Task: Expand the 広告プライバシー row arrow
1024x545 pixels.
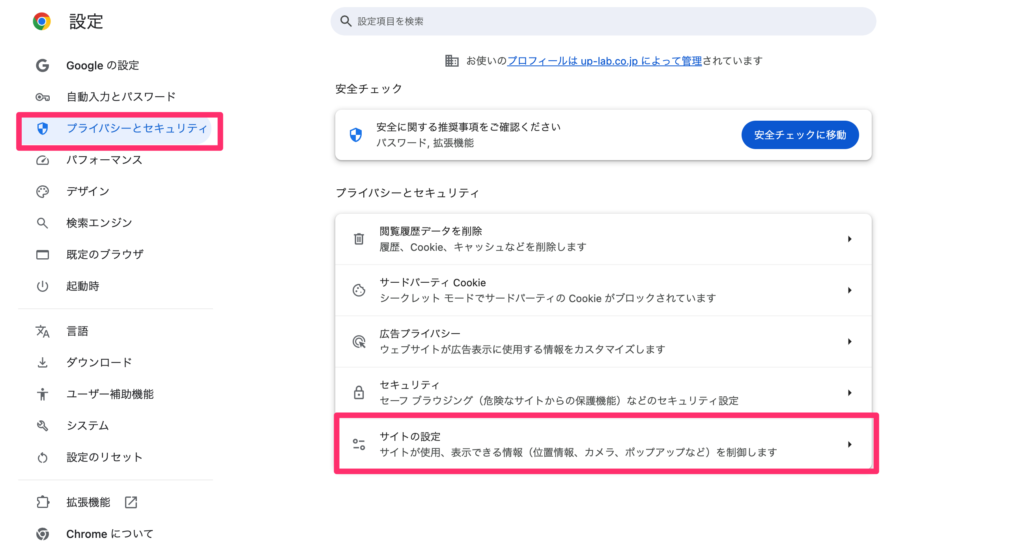Action: [x=850, y=341]
